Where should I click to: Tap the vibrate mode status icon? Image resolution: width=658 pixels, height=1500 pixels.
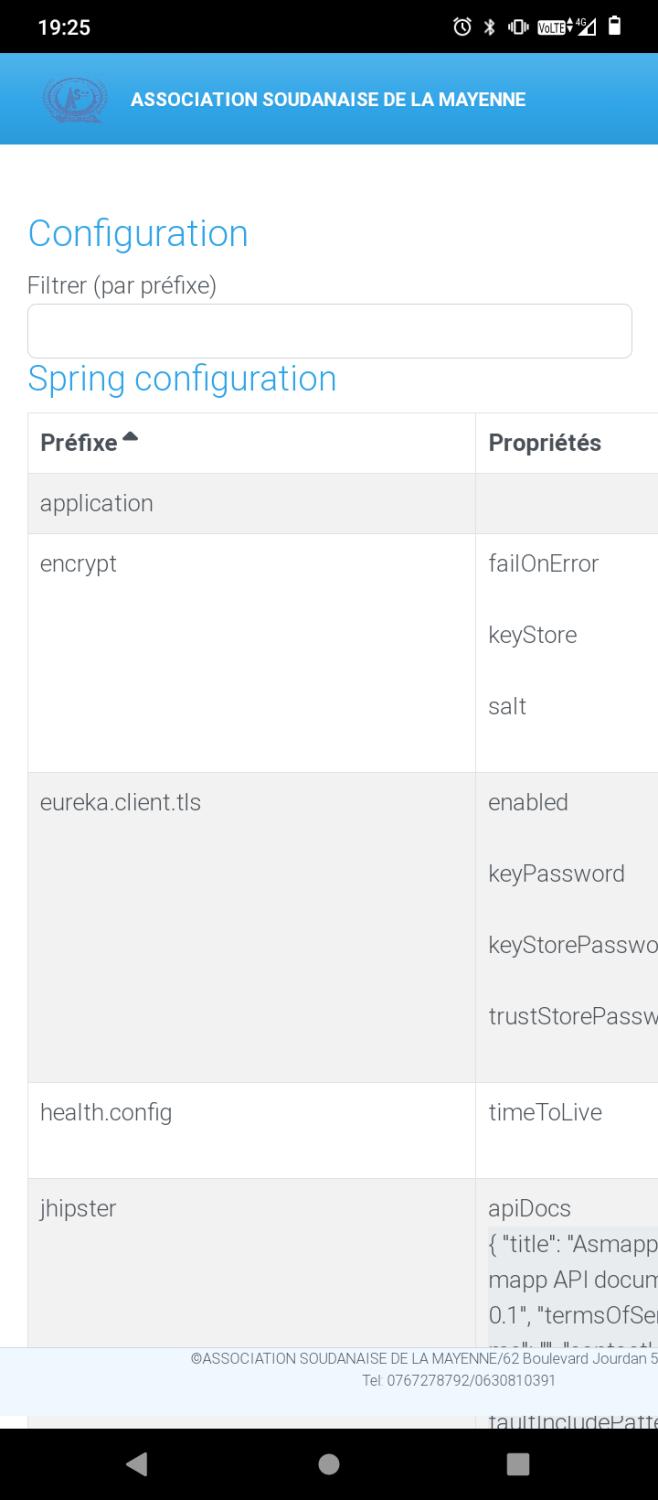tap(517, 26)
